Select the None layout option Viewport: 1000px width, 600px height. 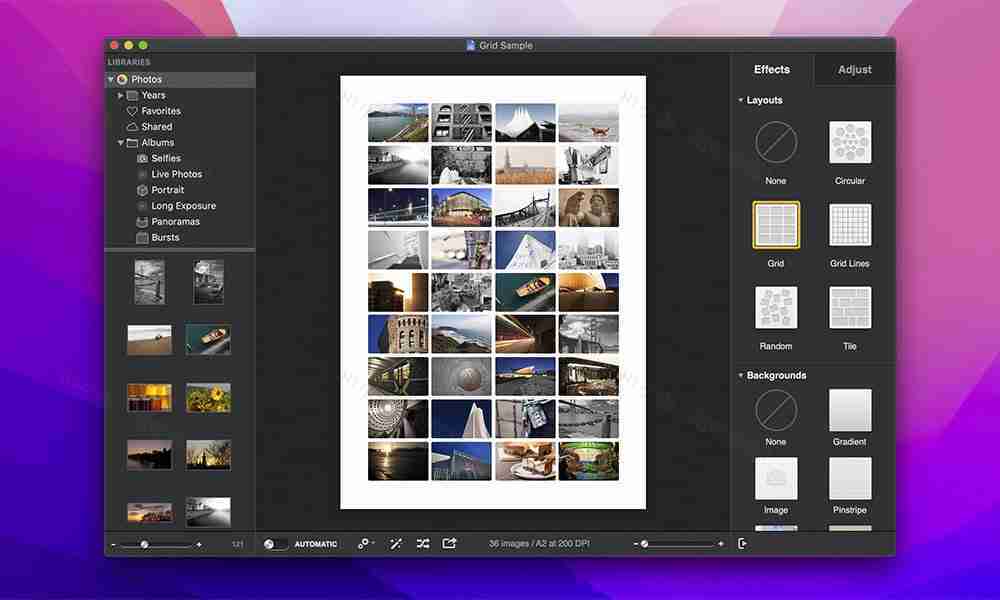point(775,143)
